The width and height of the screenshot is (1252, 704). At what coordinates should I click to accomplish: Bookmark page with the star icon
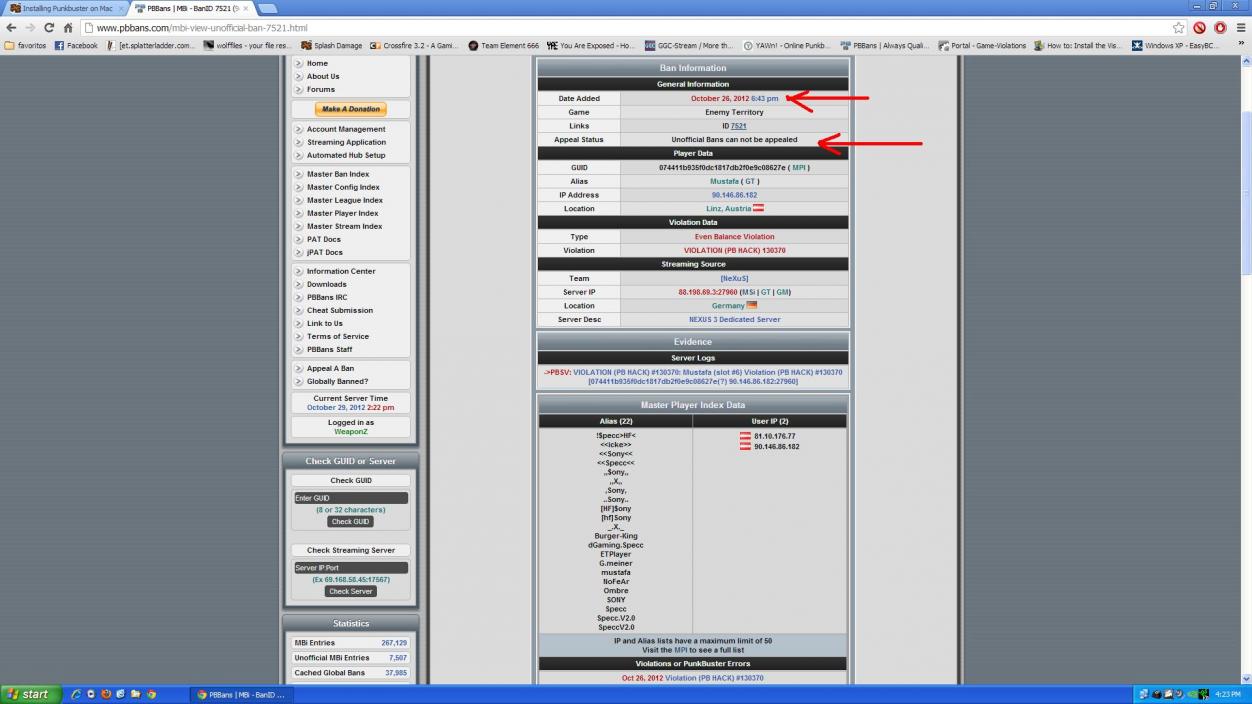[x=1179, y=28]
